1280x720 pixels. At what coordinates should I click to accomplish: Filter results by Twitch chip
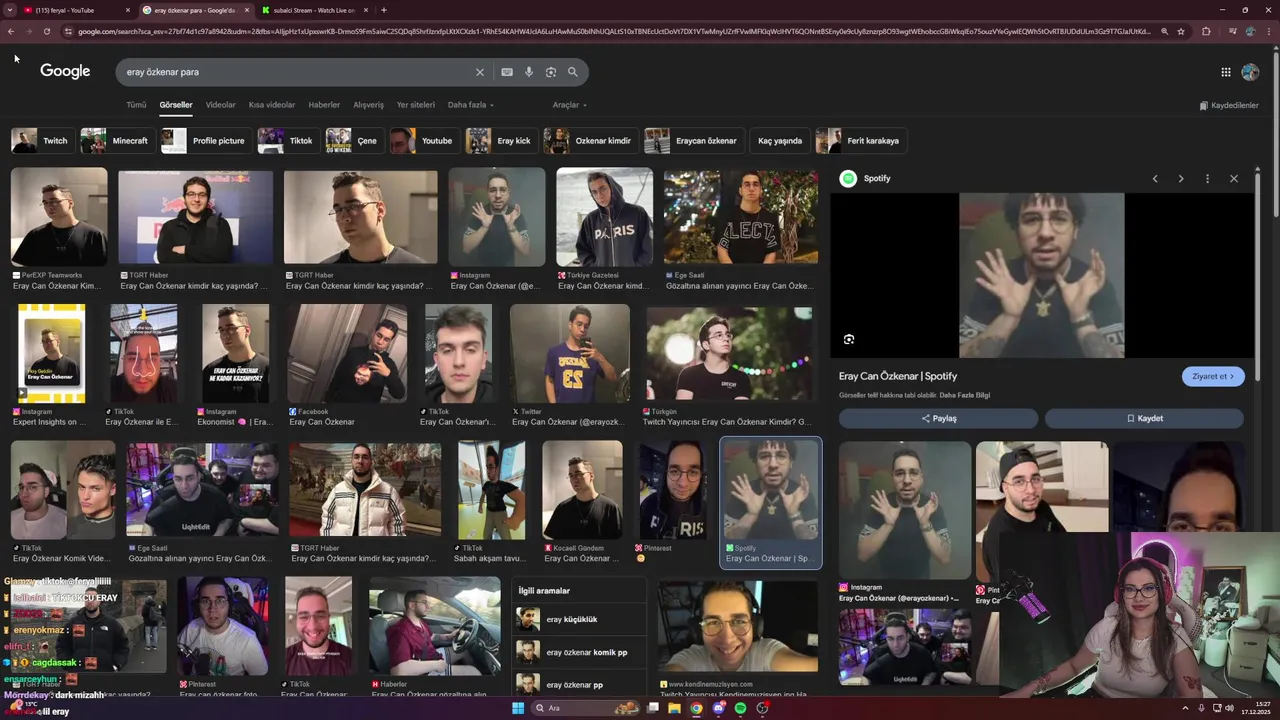point(41,141)
